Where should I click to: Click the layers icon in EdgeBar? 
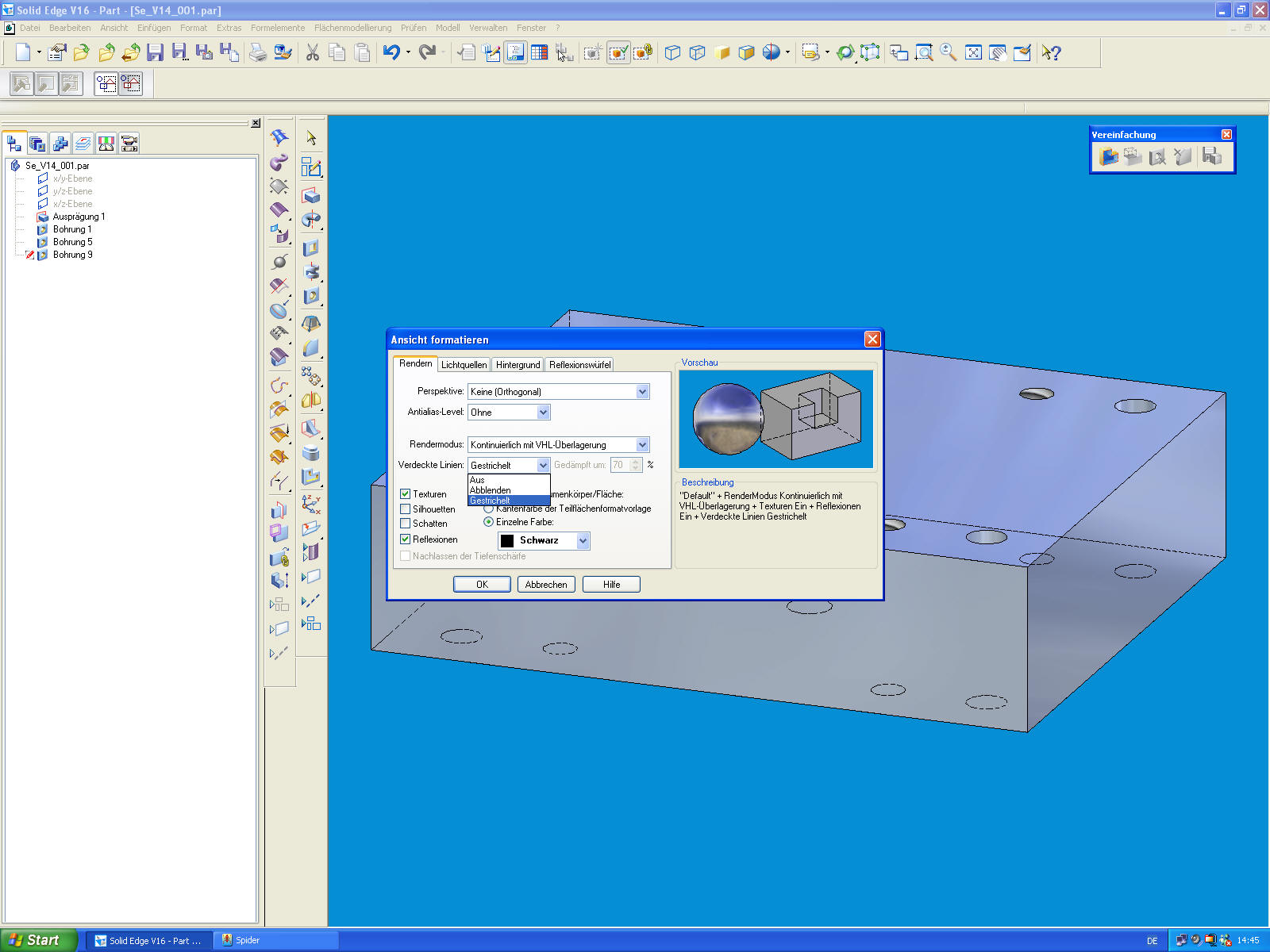pos(83,143)
